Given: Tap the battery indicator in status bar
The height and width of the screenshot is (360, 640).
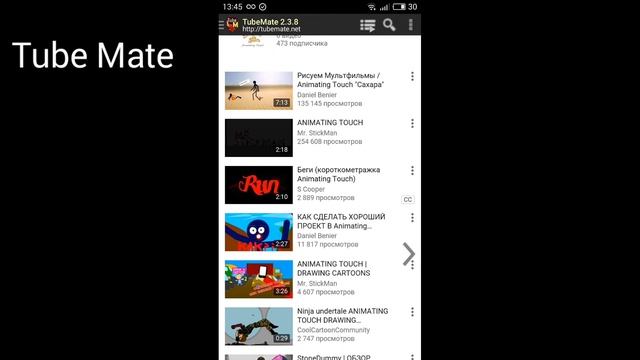Looking at the screenshot, I should click(399, 7).
